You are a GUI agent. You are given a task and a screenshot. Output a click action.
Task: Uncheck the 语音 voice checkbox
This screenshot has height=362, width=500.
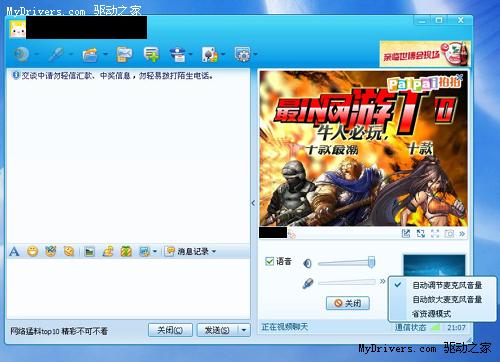click(x=269, y=261)
